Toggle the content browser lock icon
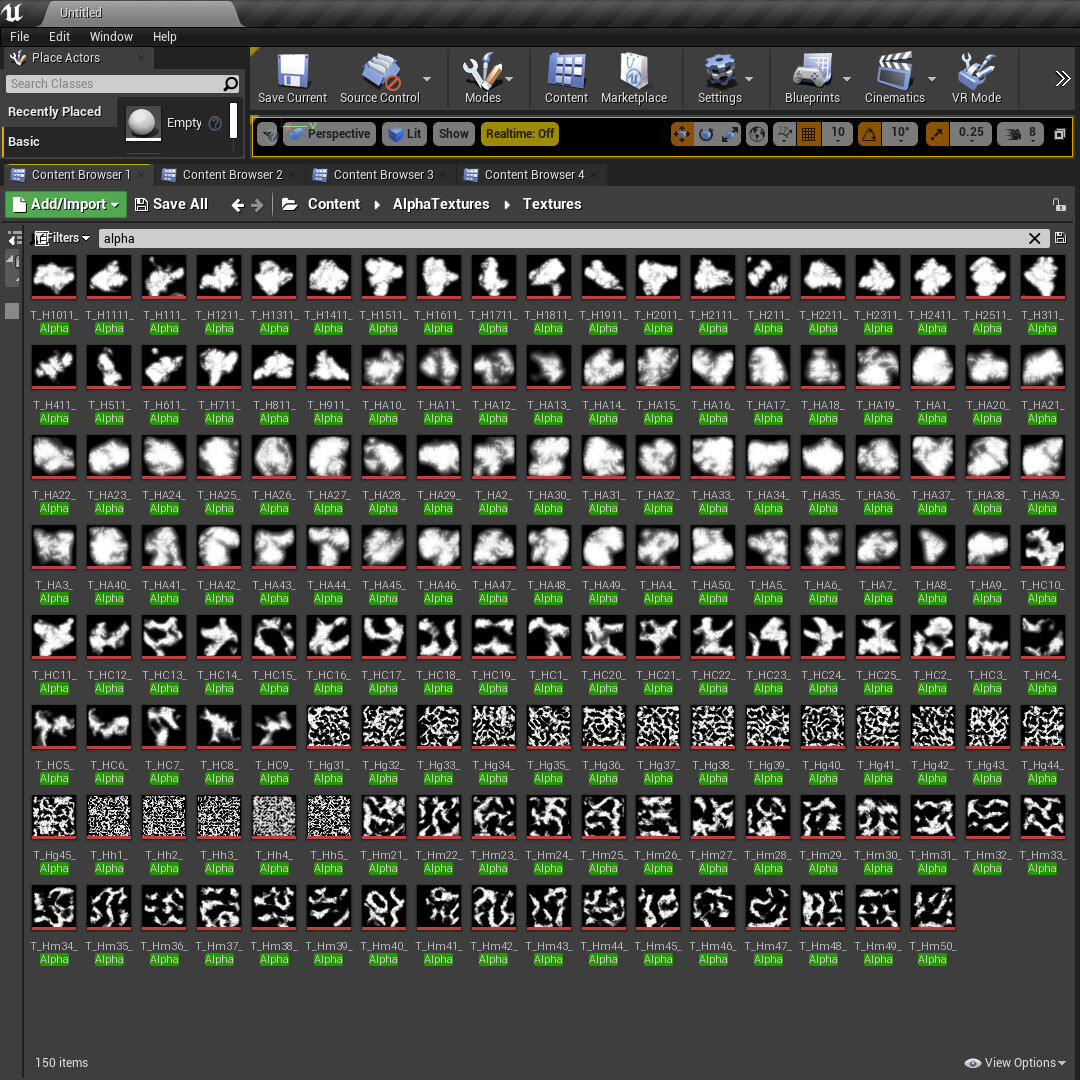 pos(1059,205)
